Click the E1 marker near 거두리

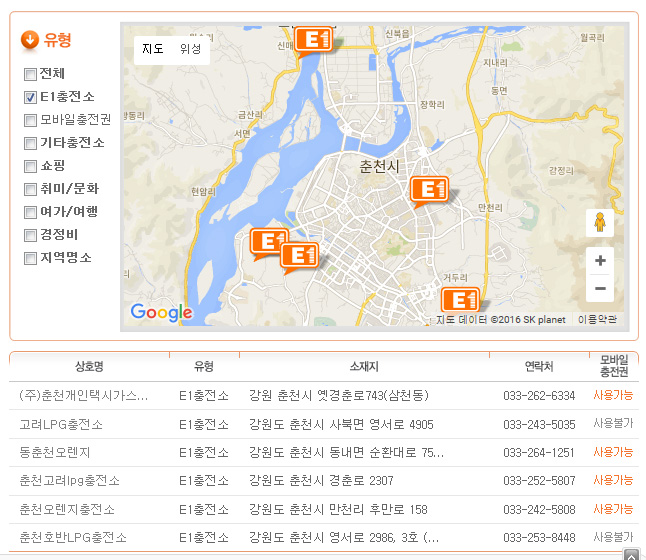461,300
